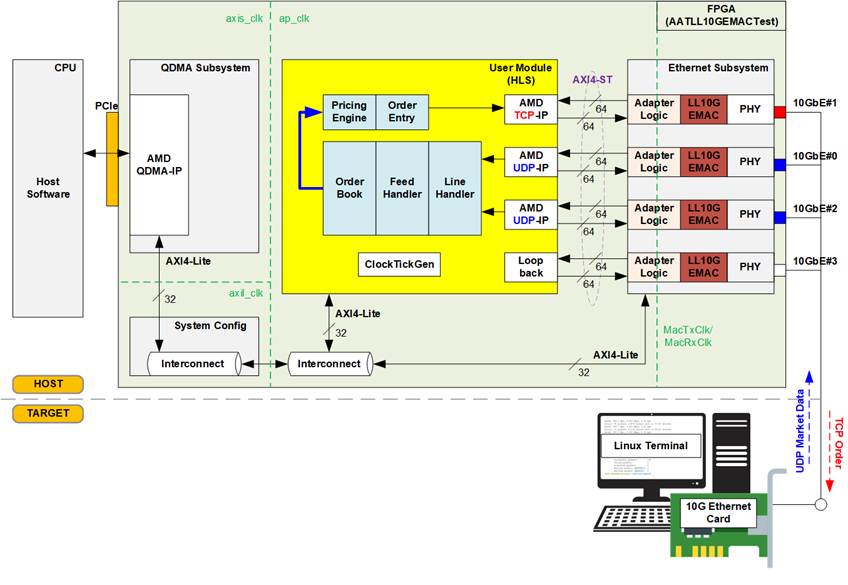This screenshot has height=585, width=848.
Task: Click the keyboard icon under the monitor
Action: [633, 518]
